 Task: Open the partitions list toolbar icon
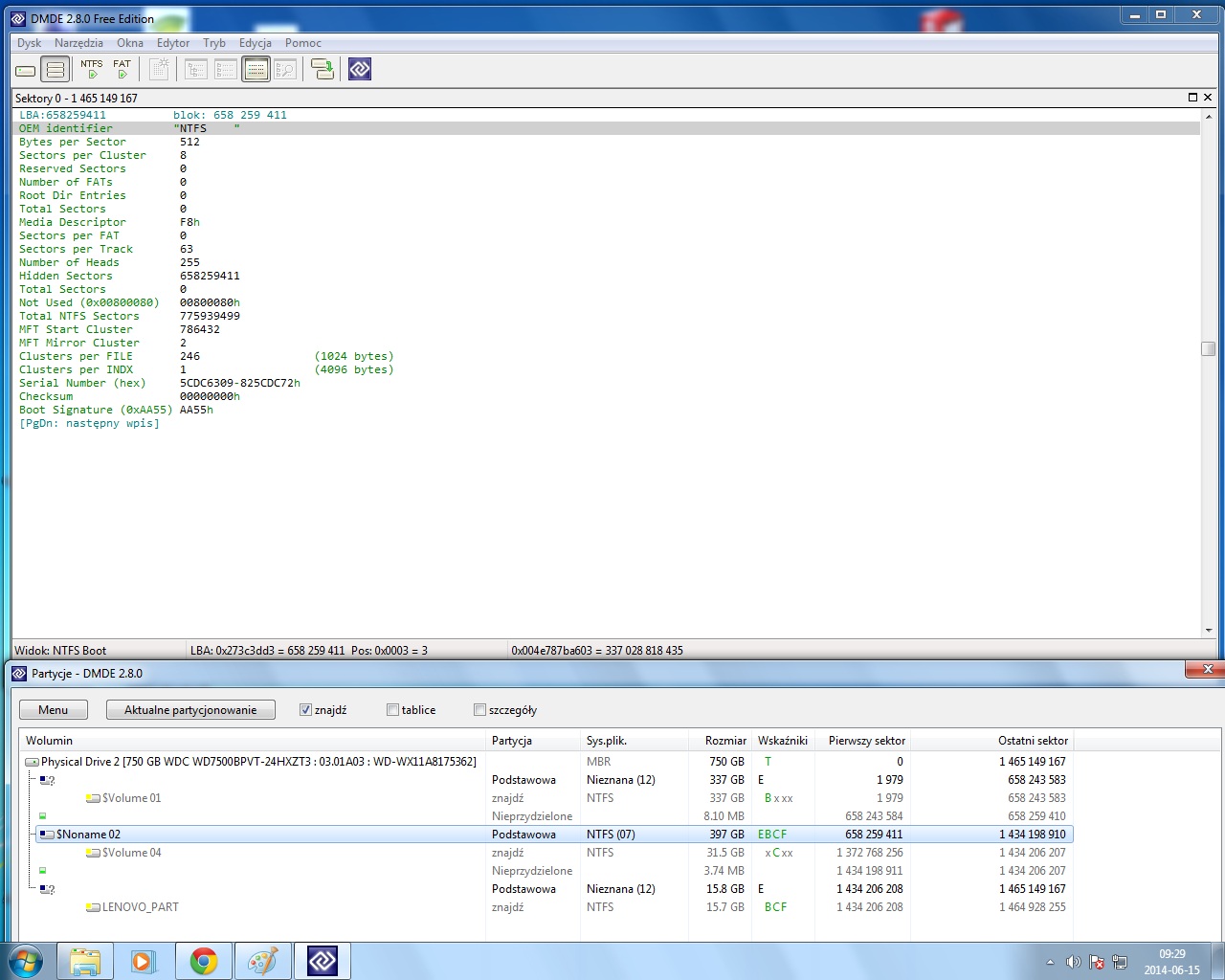pyautogui.click(x=56, y=70)
